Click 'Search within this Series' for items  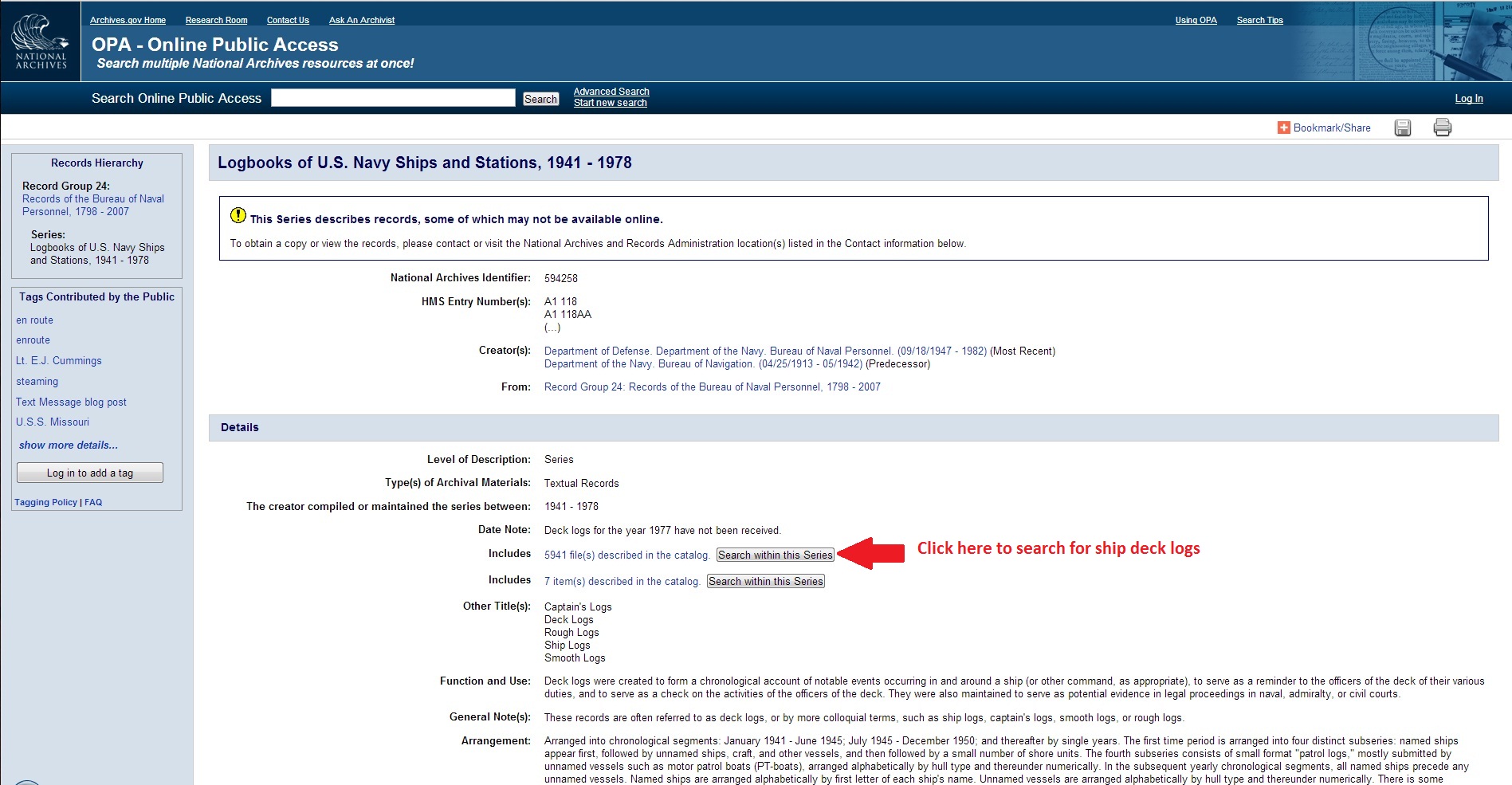[765, 581]
